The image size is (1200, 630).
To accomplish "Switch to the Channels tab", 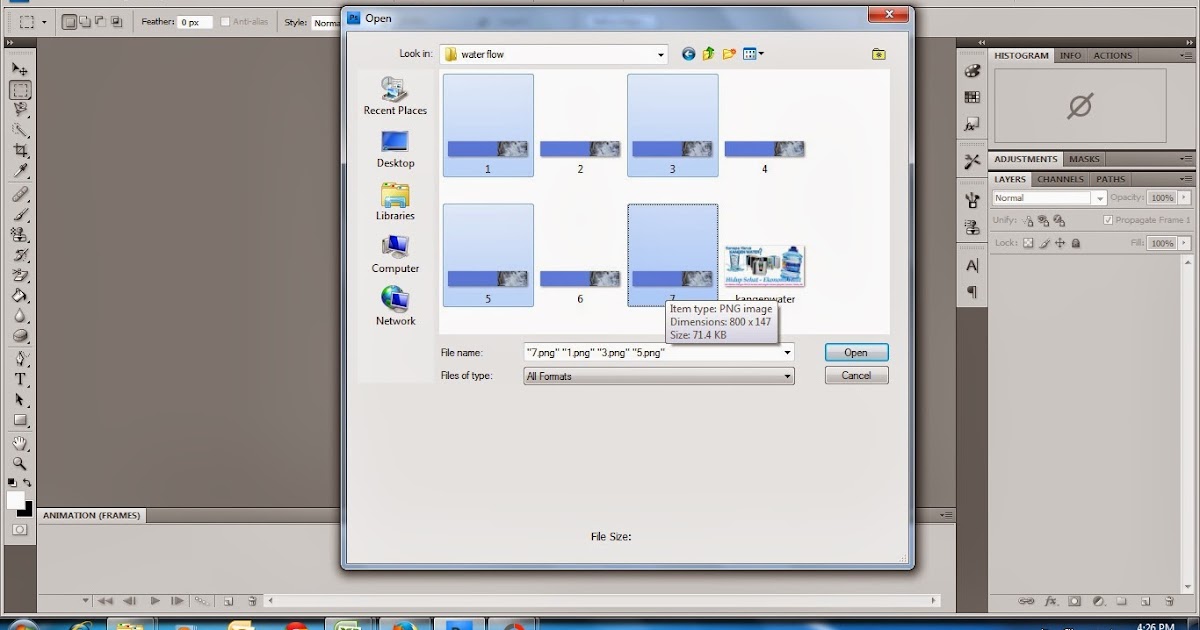I will (1060, 179).
